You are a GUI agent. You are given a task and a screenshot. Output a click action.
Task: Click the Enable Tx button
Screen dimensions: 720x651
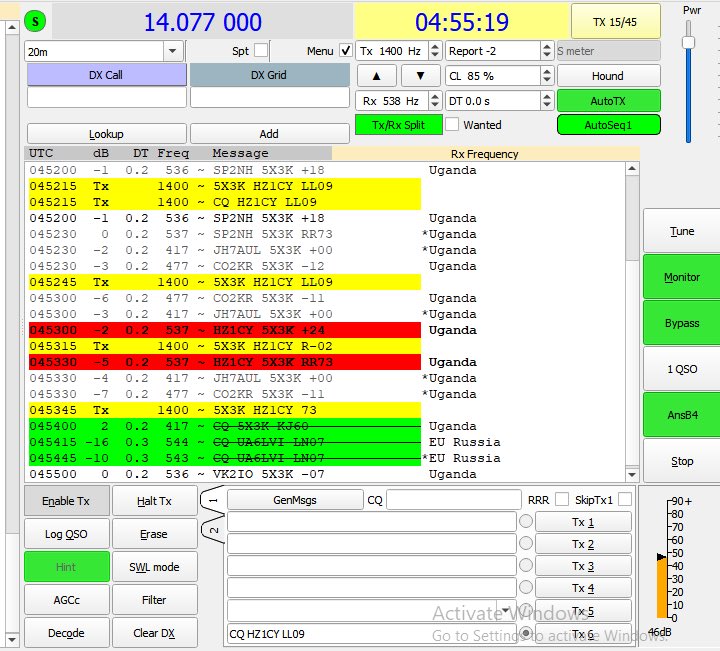pyautogui.click(x=67, y=500)
